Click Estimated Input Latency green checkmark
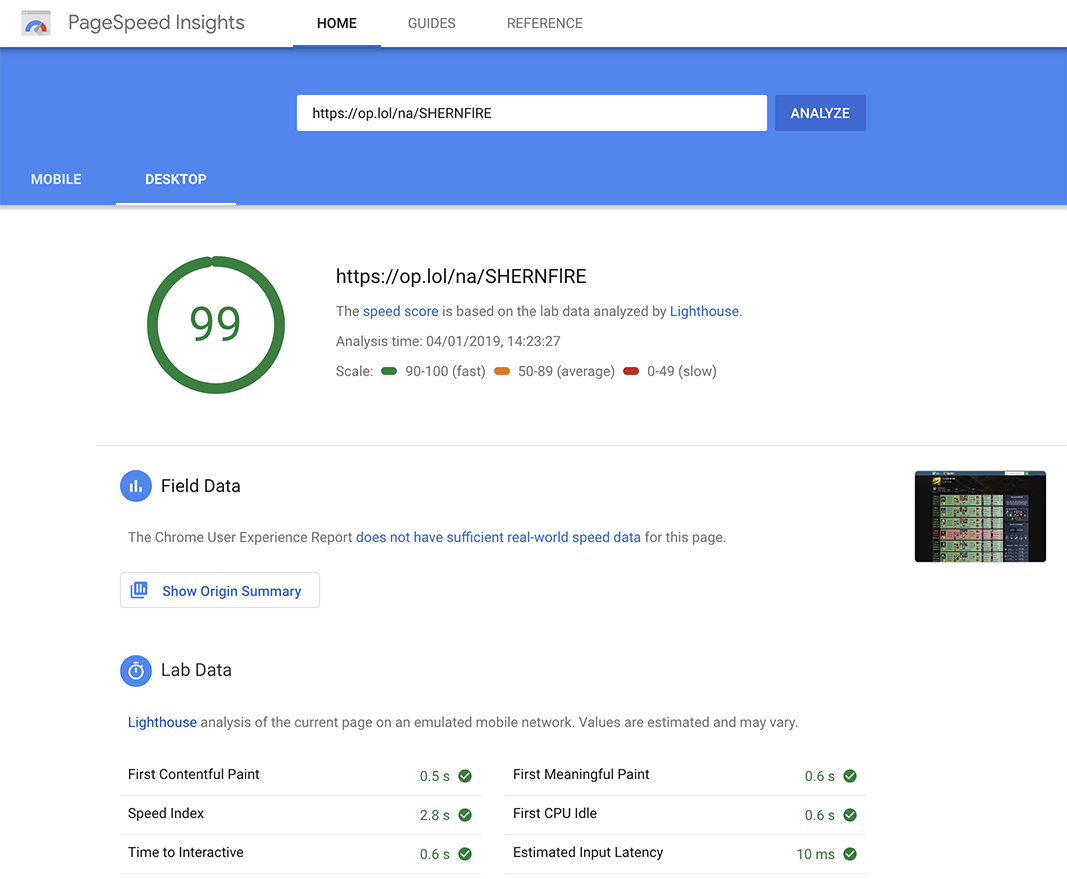 click(x=850, y=854)
